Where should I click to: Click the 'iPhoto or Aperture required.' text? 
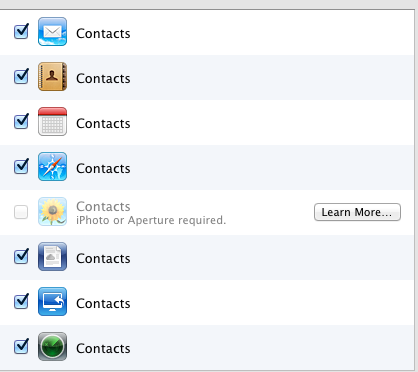coord(151,220)
